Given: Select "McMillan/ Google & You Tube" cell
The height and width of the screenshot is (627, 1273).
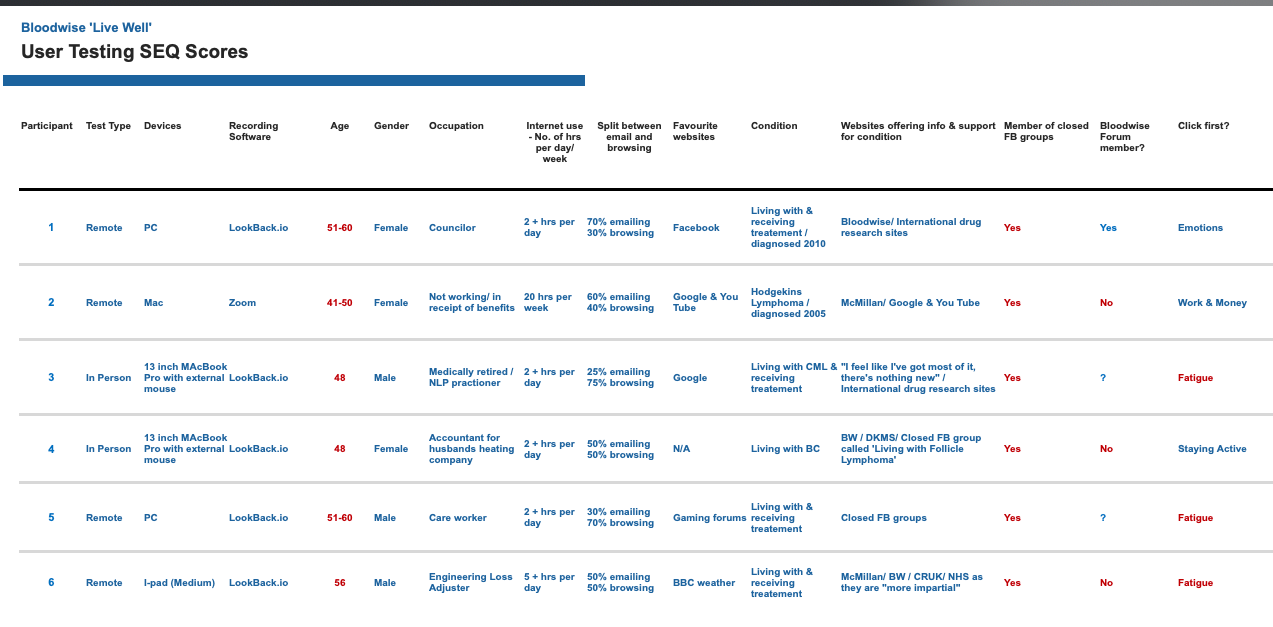Looking at the screenshot, I should pyautogui.click(x=910, y=303).
